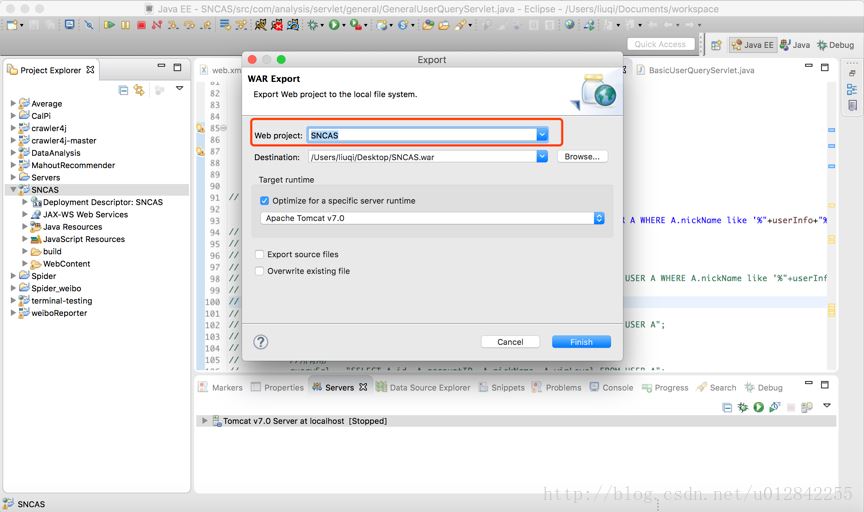The width and height of the screenshot is (864, 512).
Task: Switch to the Java perspective
Action: (795, 45)
